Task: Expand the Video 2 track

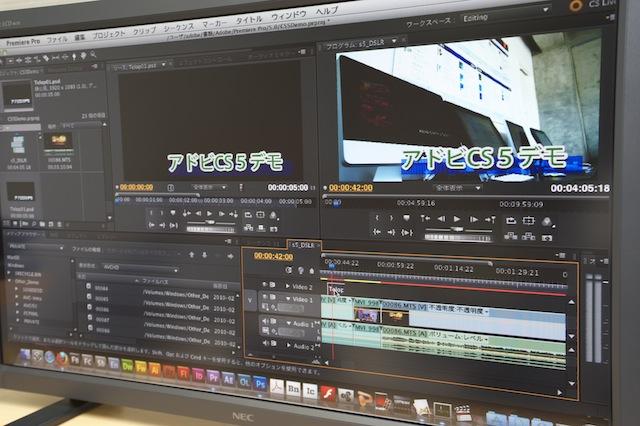Action: (x=287, y=286)
